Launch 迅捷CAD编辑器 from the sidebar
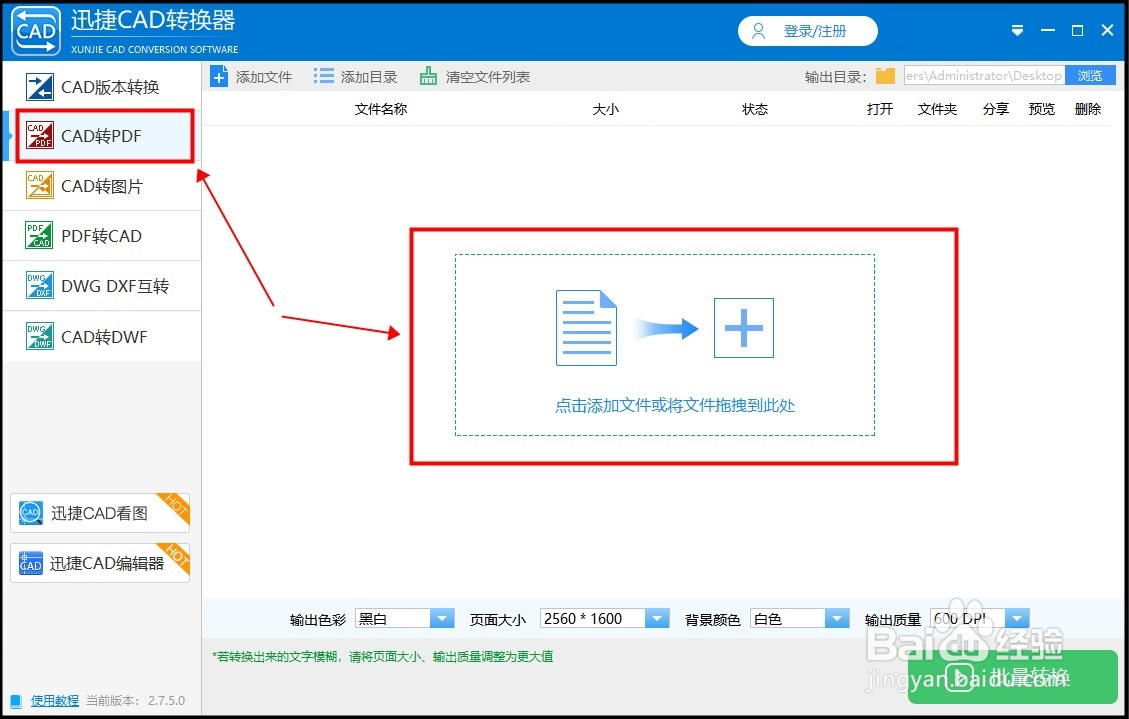This screenshot has height=719, width=1129. [x=100, y=563]
